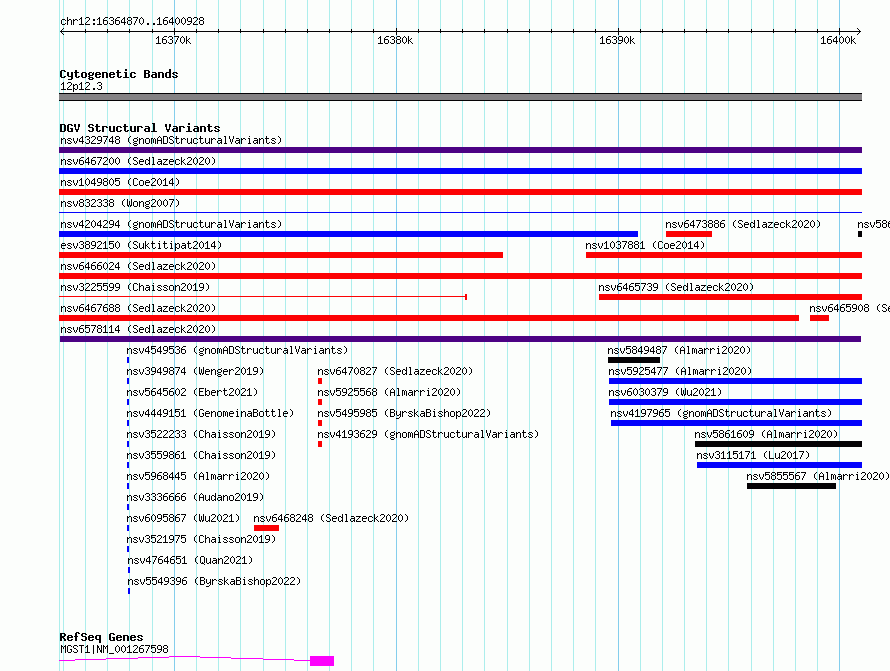This screenshot has height=671, width=890.
Task: Click the nsv1037881 (Coe2014) label
Action: tap(645, 245)
